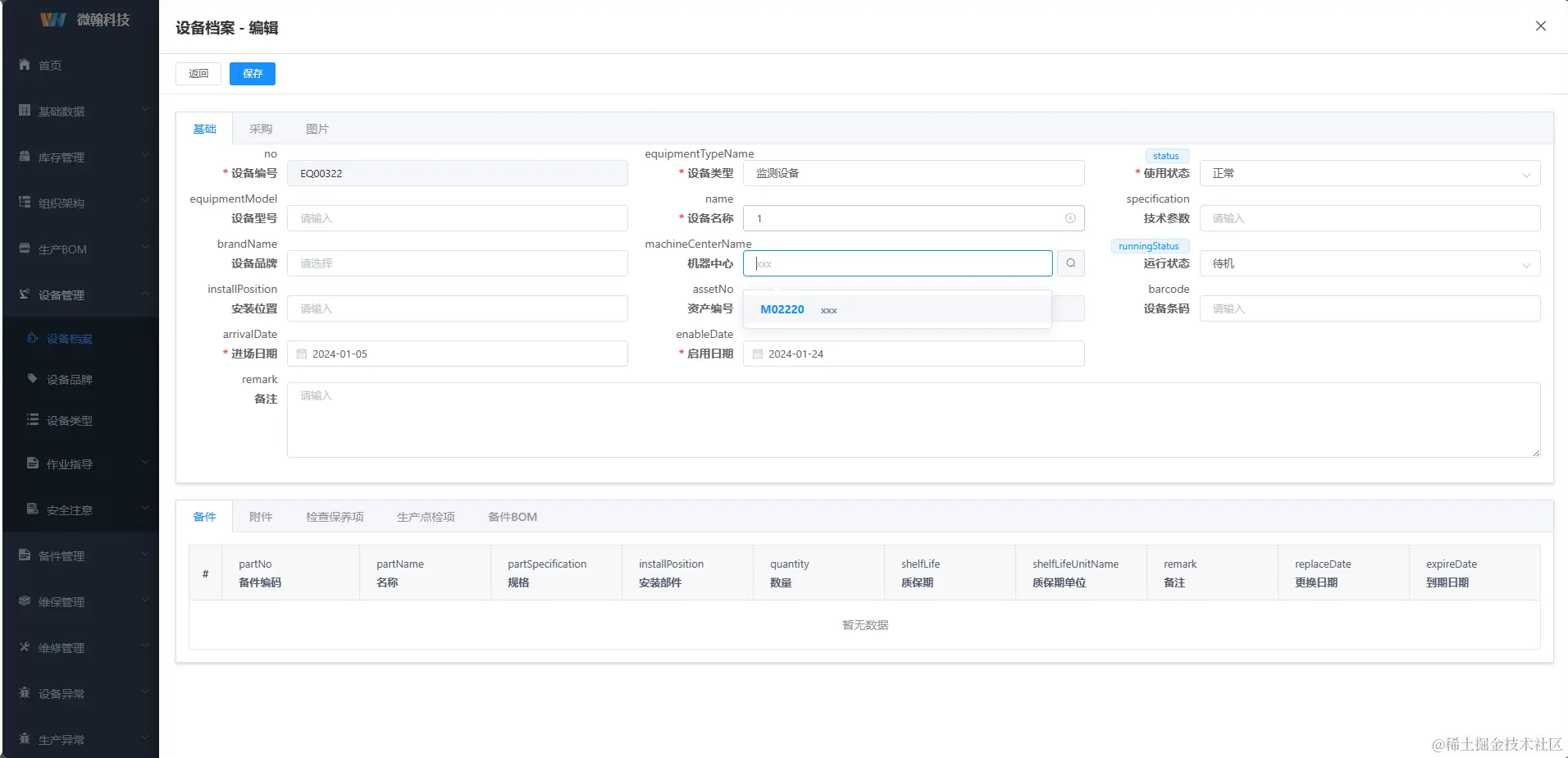Expand the 生产BOM sidebar menu
Viewport: 1568px width, 758px height.
[145, 247]
